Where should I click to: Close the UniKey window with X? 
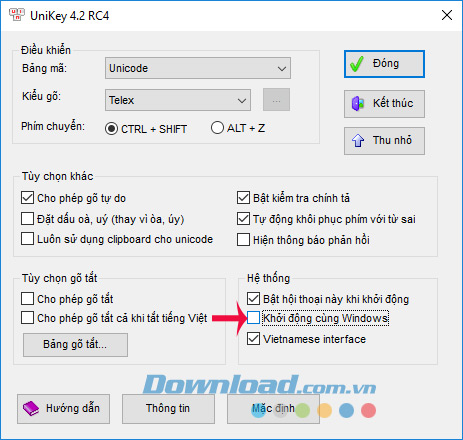pyautogui.click(x=447, y=15)
